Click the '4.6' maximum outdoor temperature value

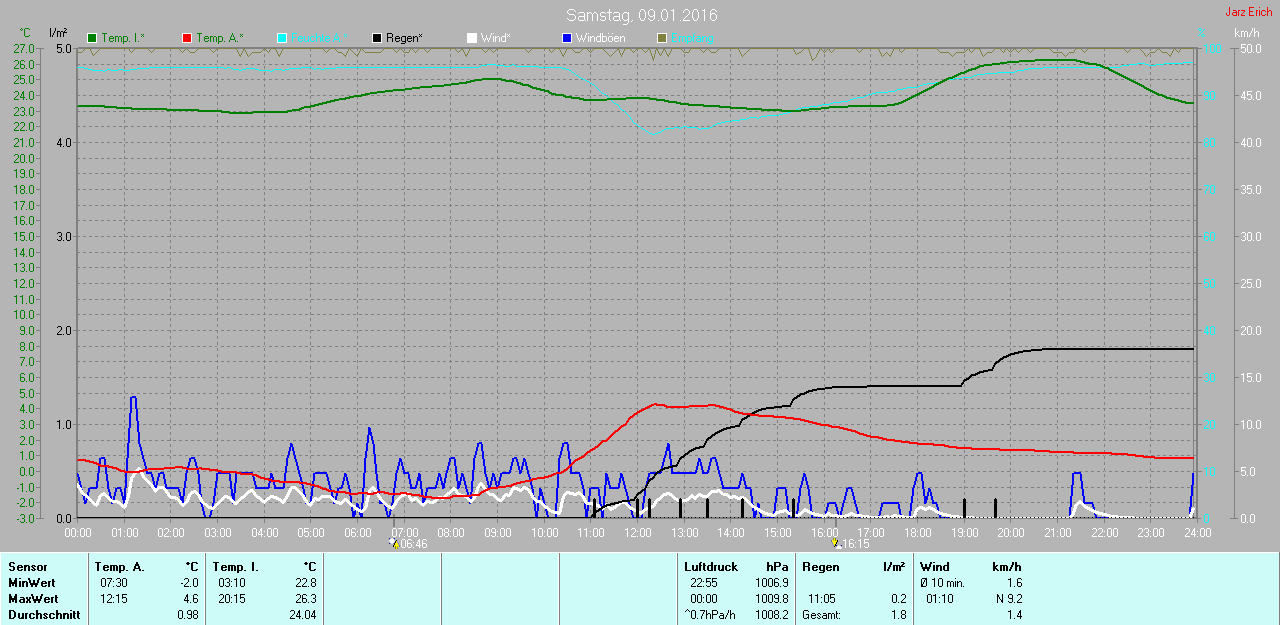[x=191, y=599]
